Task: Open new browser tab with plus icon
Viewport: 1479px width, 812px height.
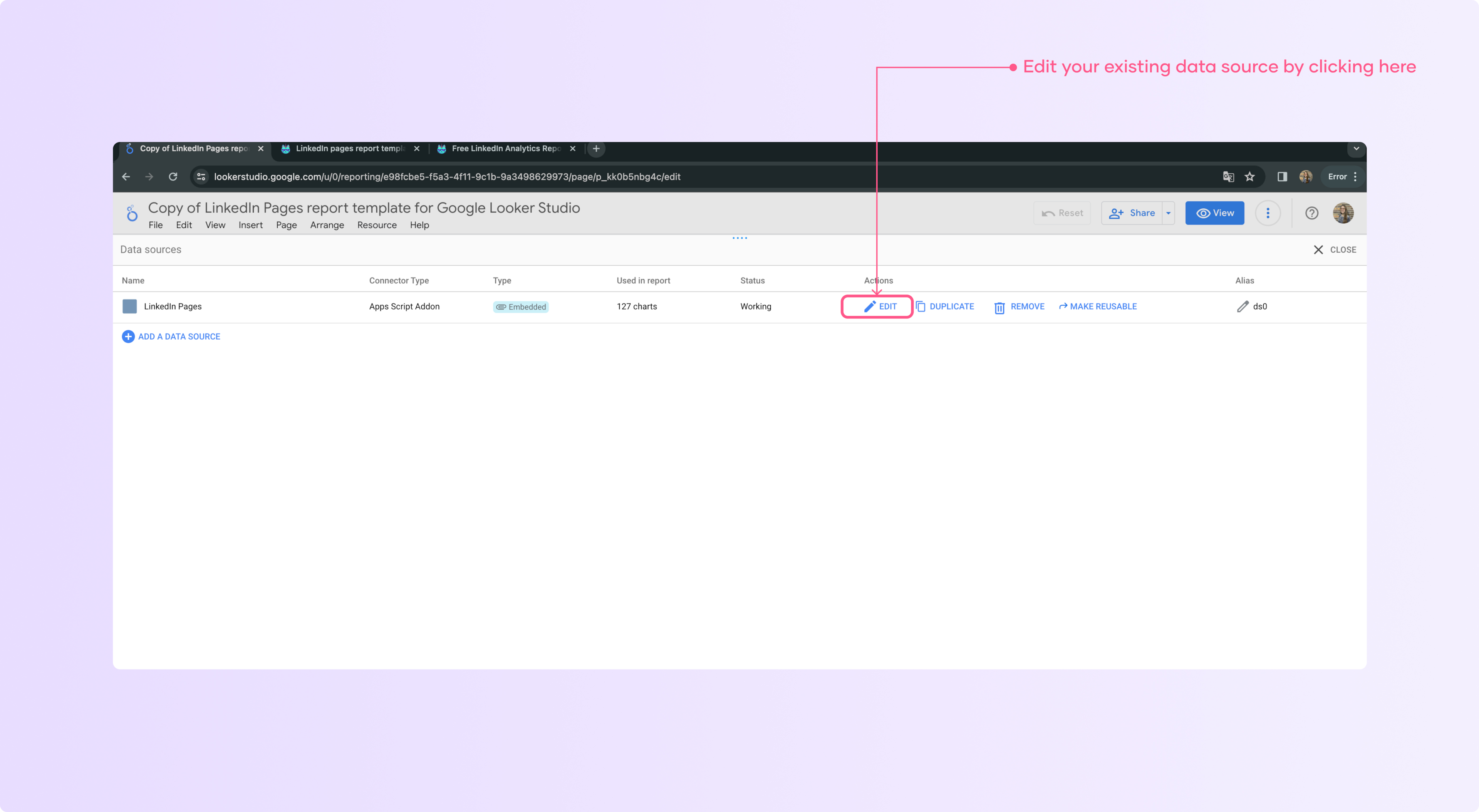Action: click(x=596, y=149)
